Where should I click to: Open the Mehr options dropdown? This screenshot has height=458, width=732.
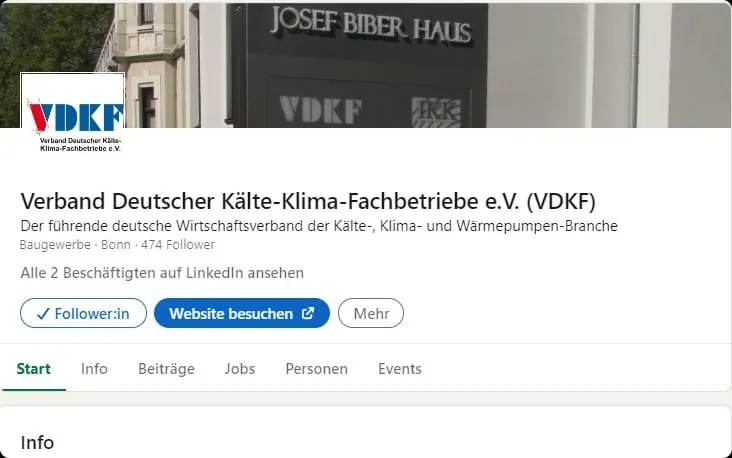tap(371, 313)
